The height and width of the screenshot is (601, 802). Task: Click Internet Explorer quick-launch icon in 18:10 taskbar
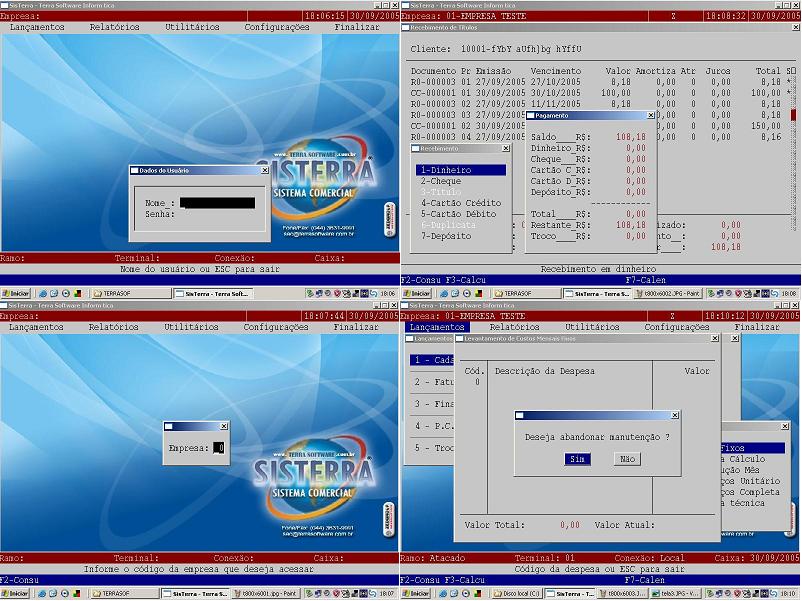click(x=444, y=594)
